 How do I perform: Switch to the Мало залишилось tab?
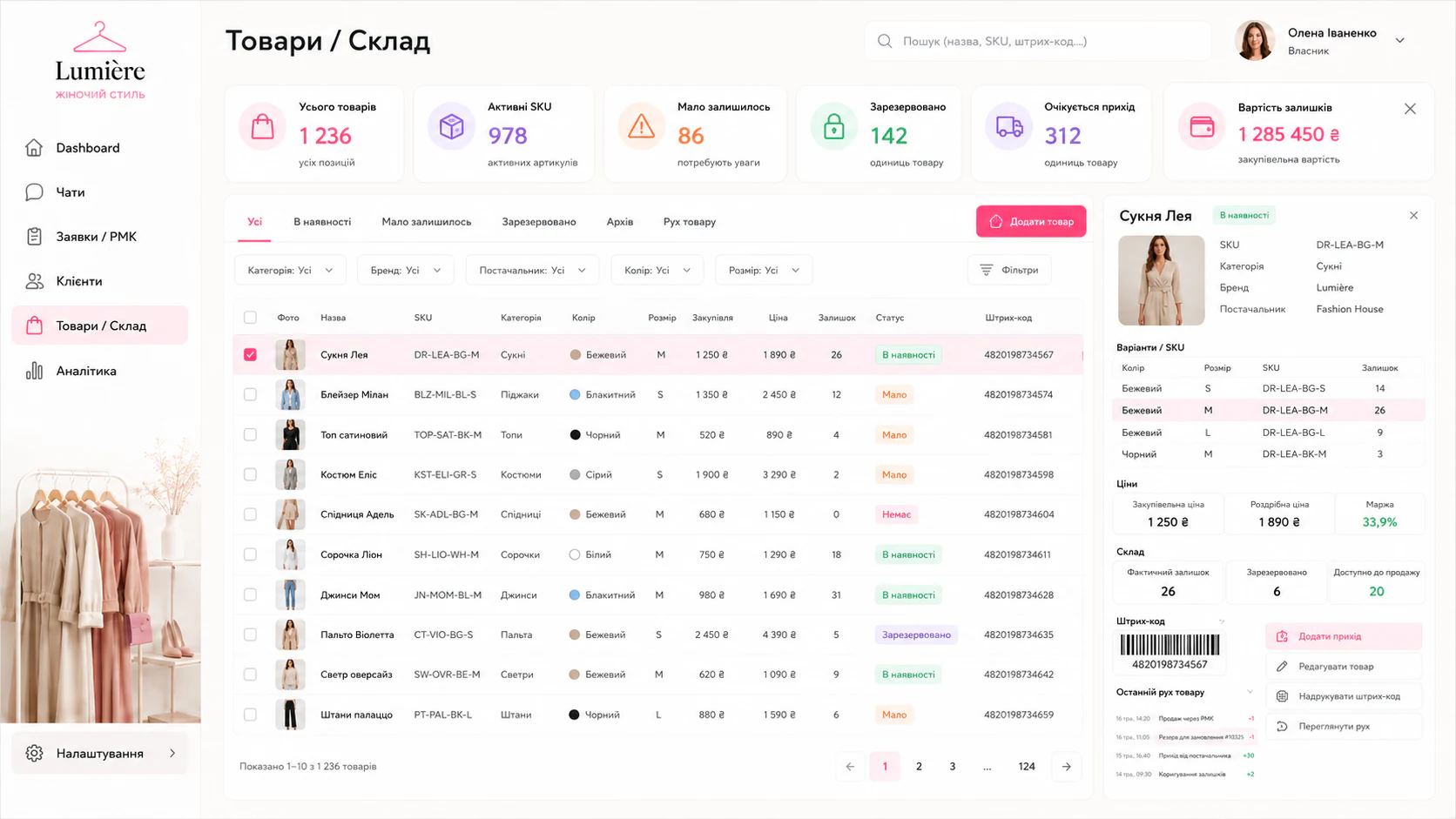[x=426, y=222]
